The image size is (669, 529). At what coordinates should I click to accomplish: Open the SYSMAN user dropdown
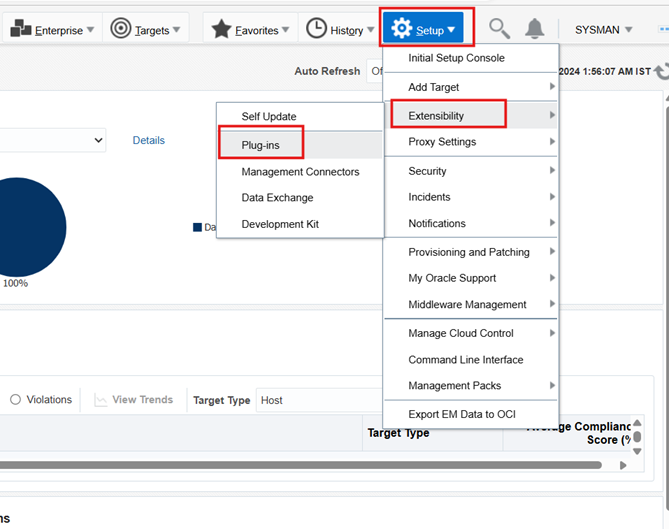[x=603, y=30]
